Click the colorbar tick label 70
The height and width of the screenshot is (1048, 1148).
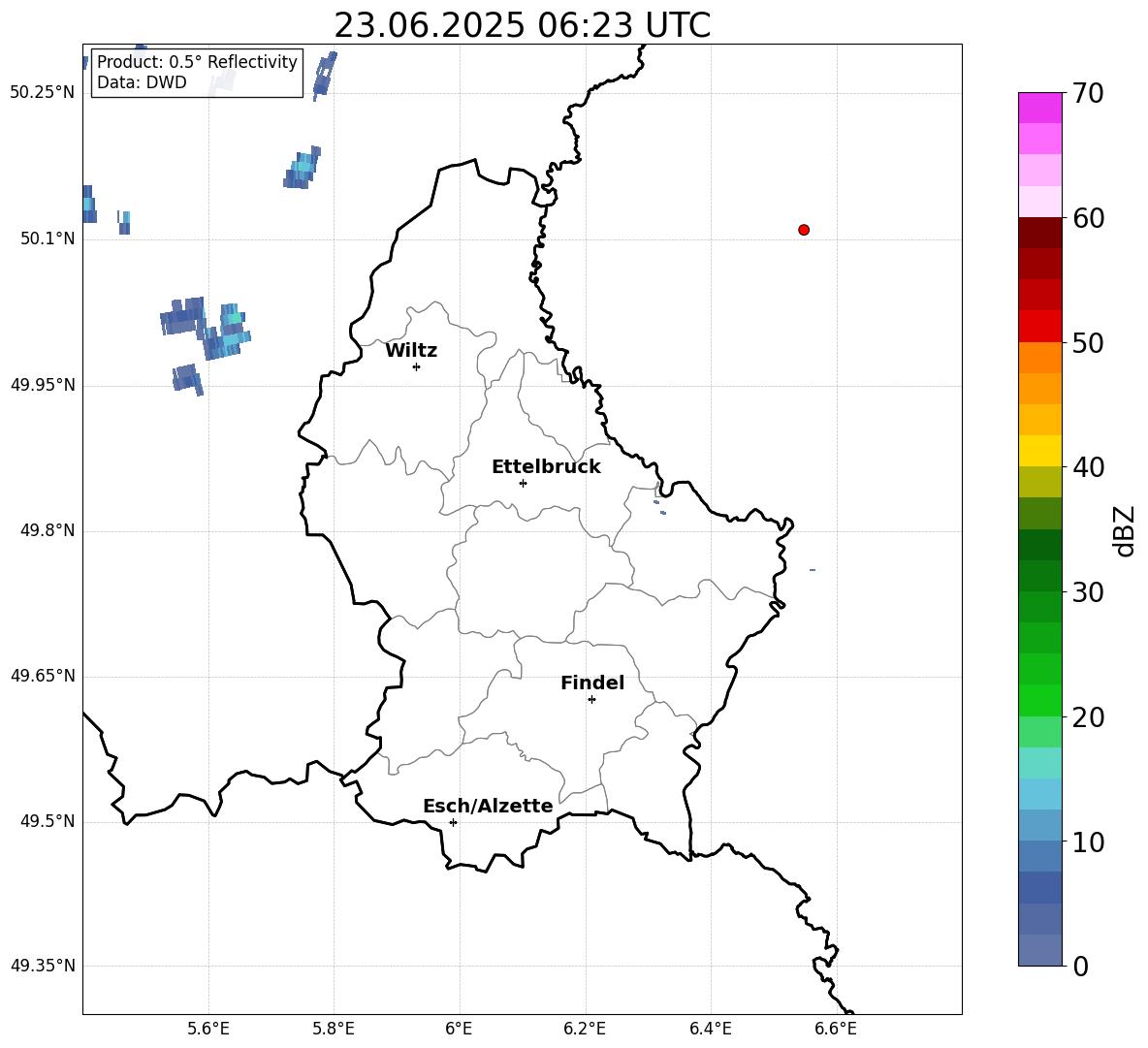(1088, 94)
